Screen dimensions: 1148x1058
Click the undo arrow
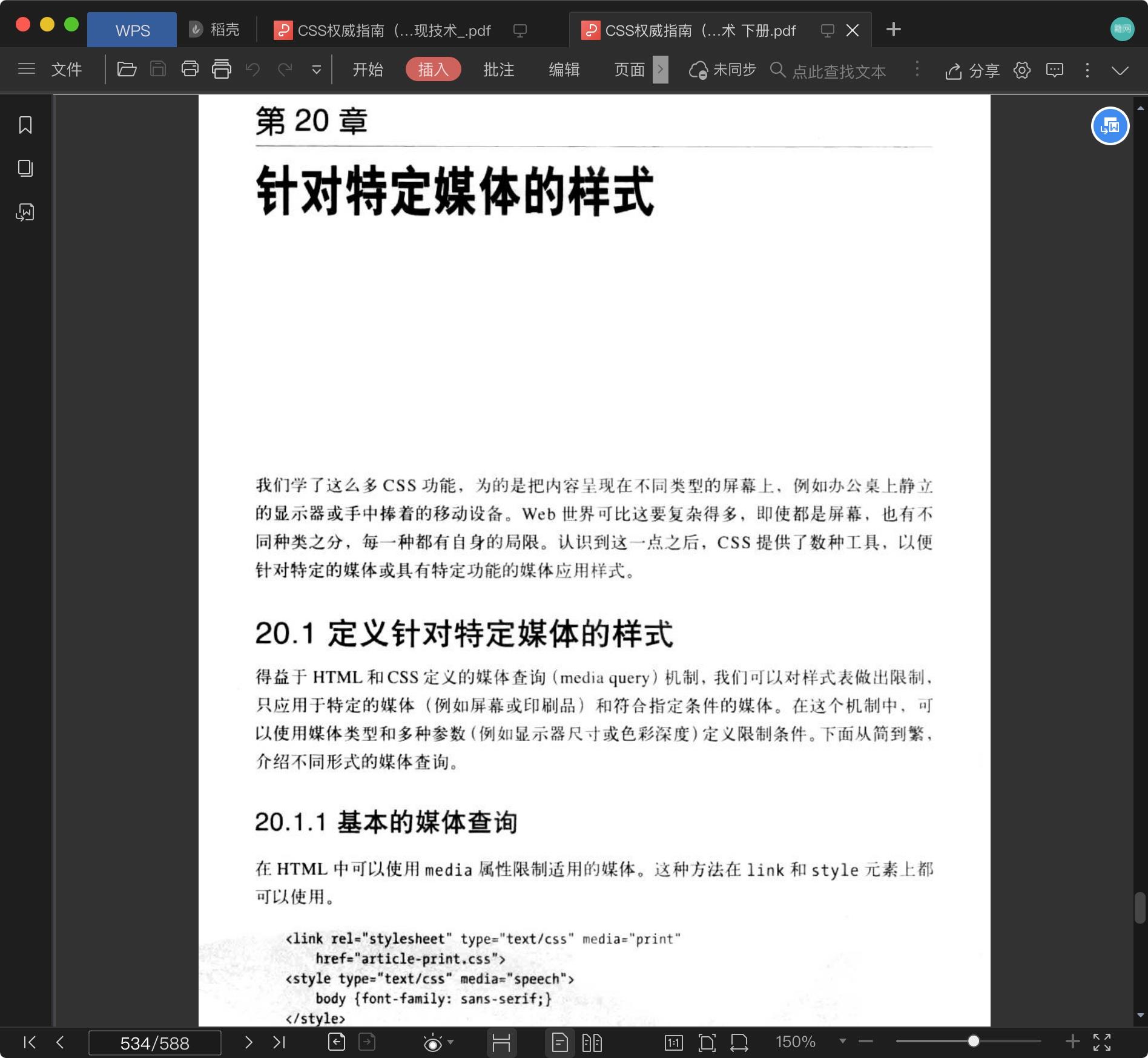pos(252,70)
